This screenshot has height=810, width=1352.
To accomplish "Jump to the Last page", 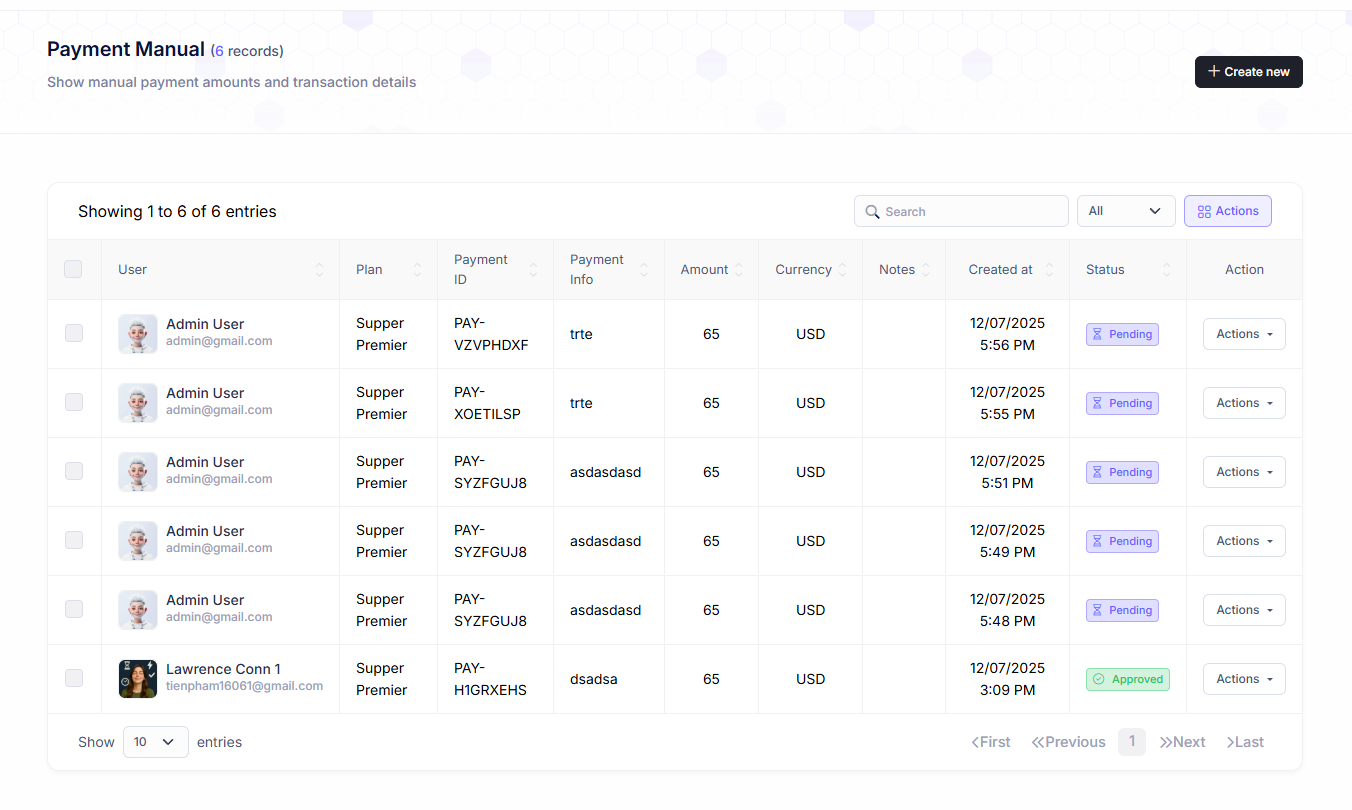I will 1245,742.
